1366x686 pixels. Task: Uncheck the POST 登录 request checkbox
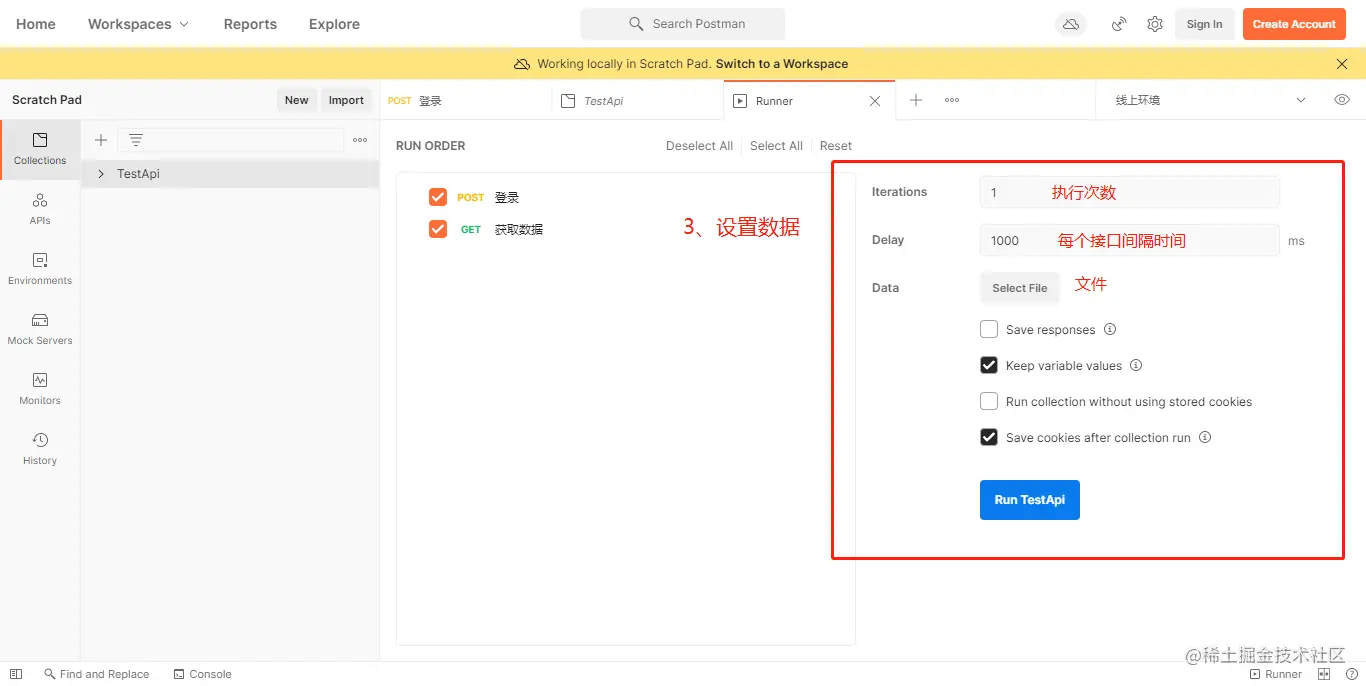[x=438, y=197]
